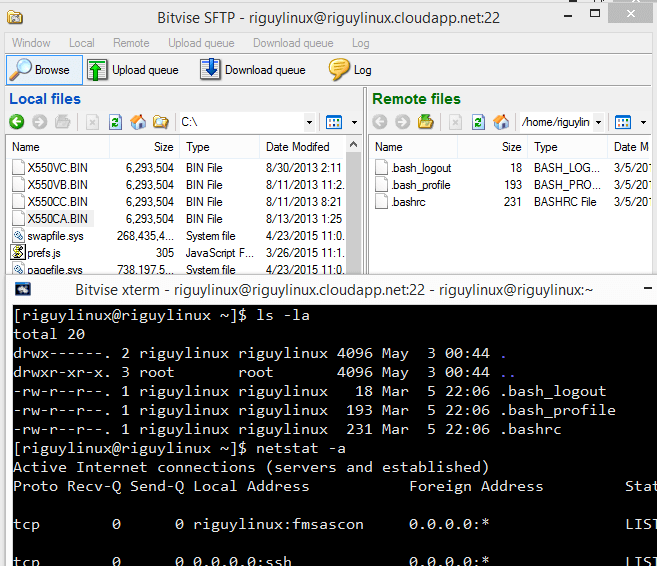Open the Upload queue view
This screenshot has width=657, height=566.
click(x=132, y=70)
